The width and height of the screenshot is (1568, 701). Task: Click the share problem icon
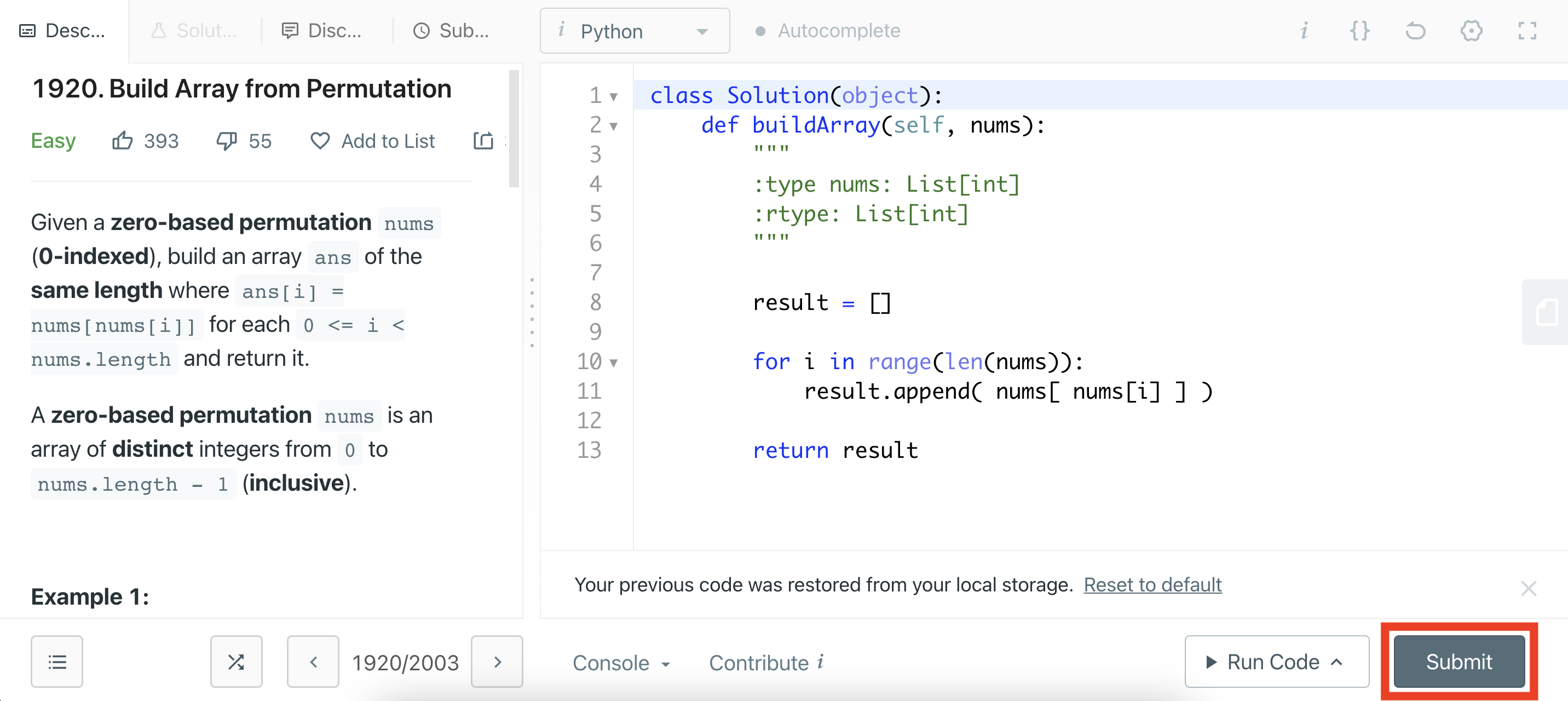coord(483,141)
